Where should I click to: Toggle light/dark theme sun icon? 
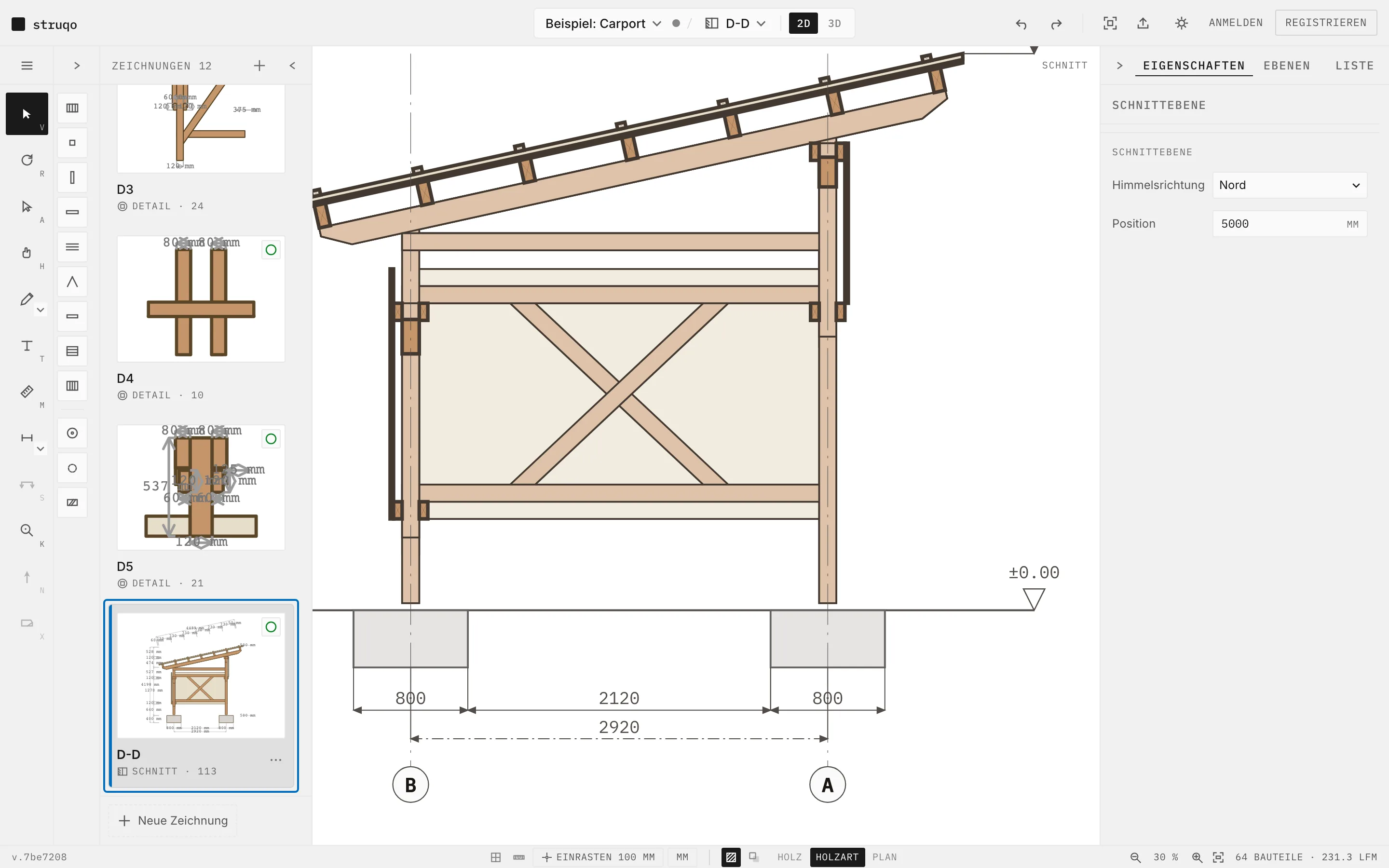coord(1181,24)
